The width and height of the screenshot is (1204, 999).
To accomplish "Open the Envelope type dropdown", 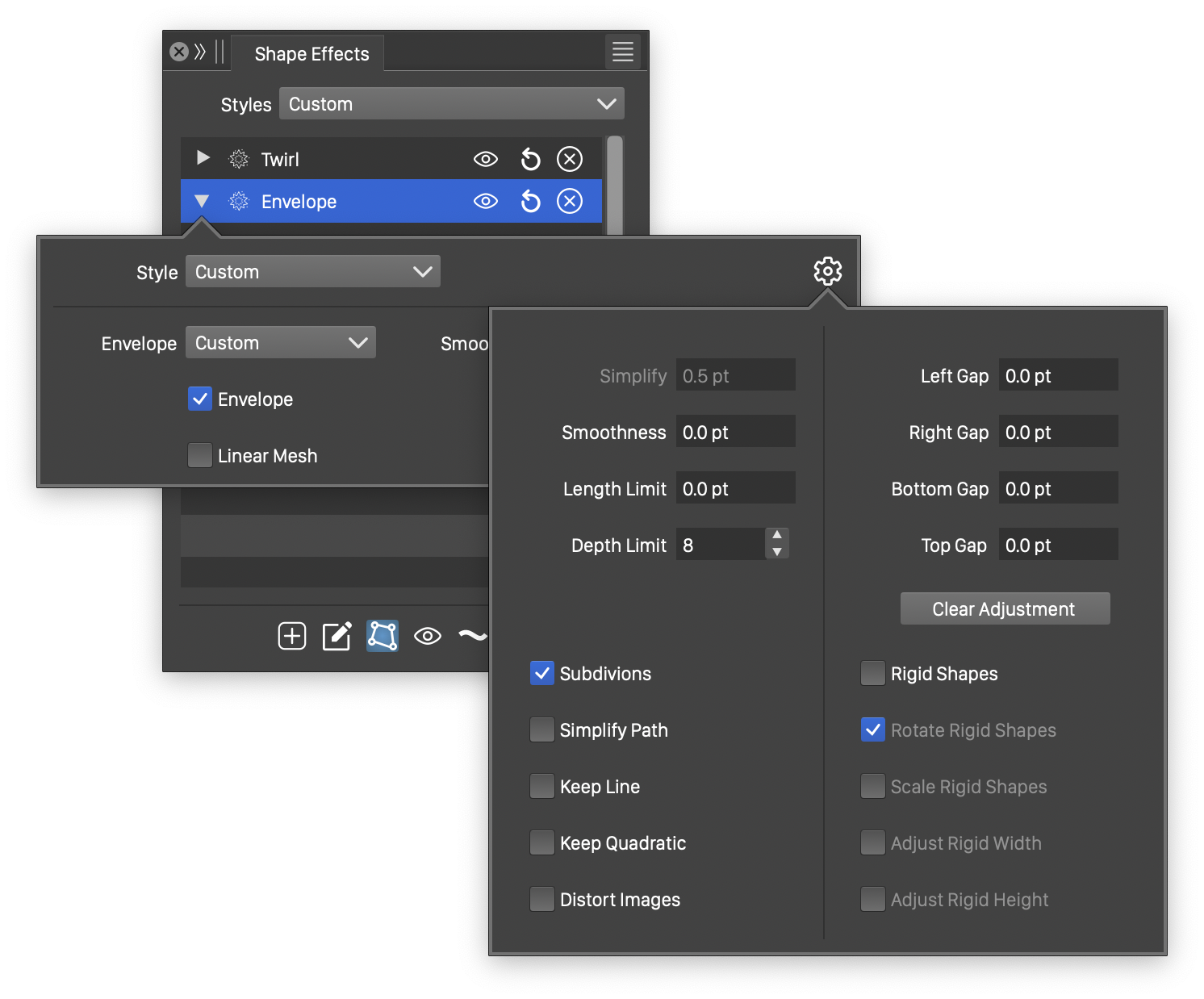I will (280, 343).
